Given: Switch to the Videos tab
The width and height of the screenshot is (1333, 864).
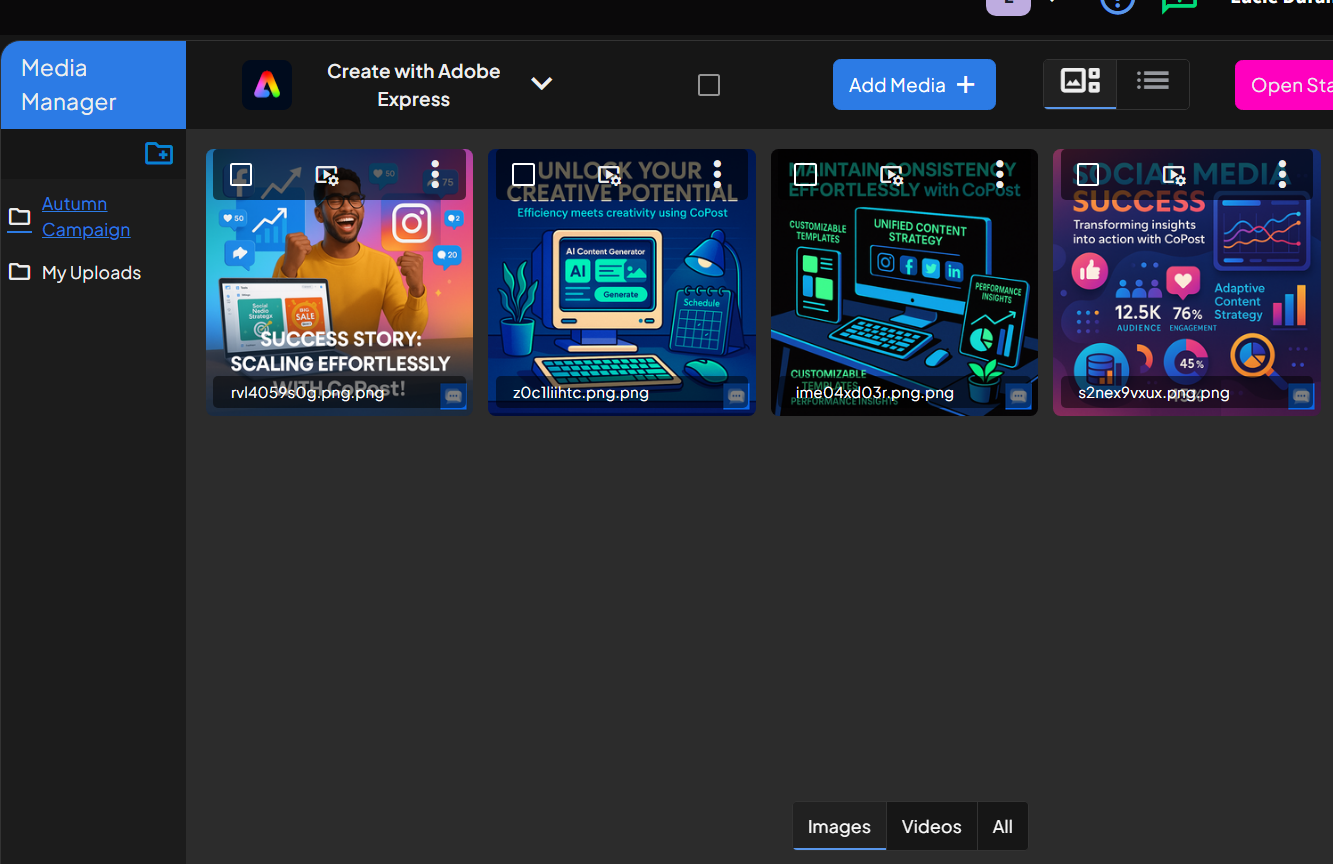Looking at the screenshot, I should pos(931,827).
